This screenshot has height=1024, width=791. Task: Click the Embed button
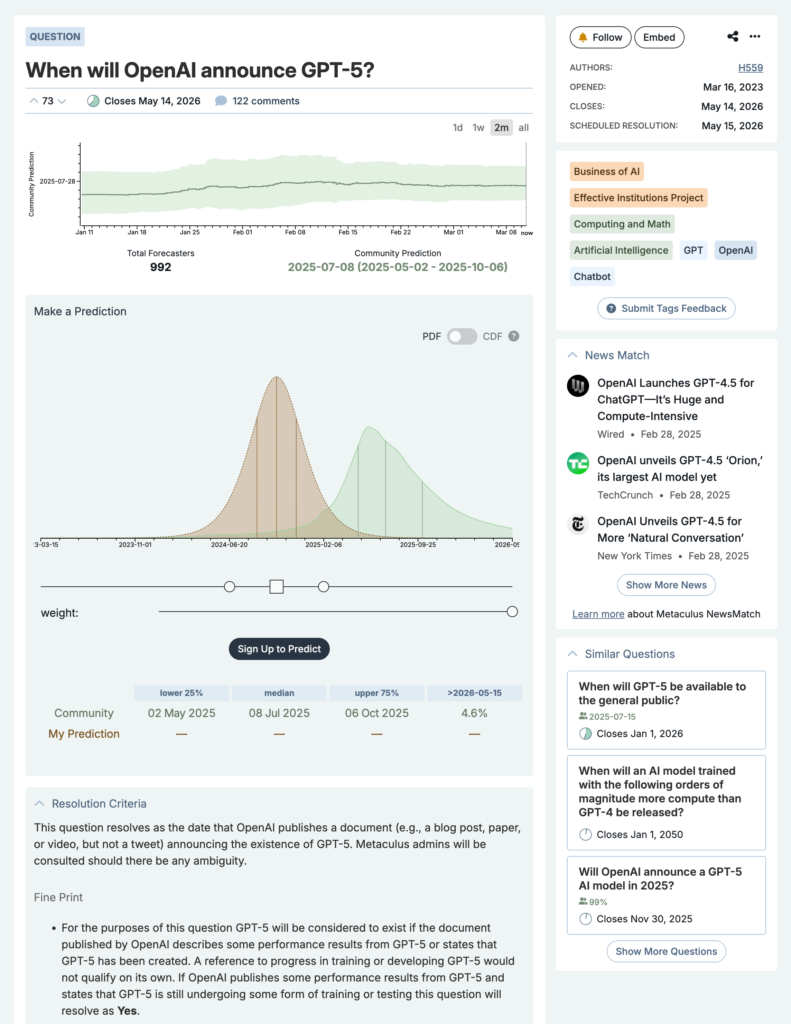pyautogui.click(x=659, y=37)
